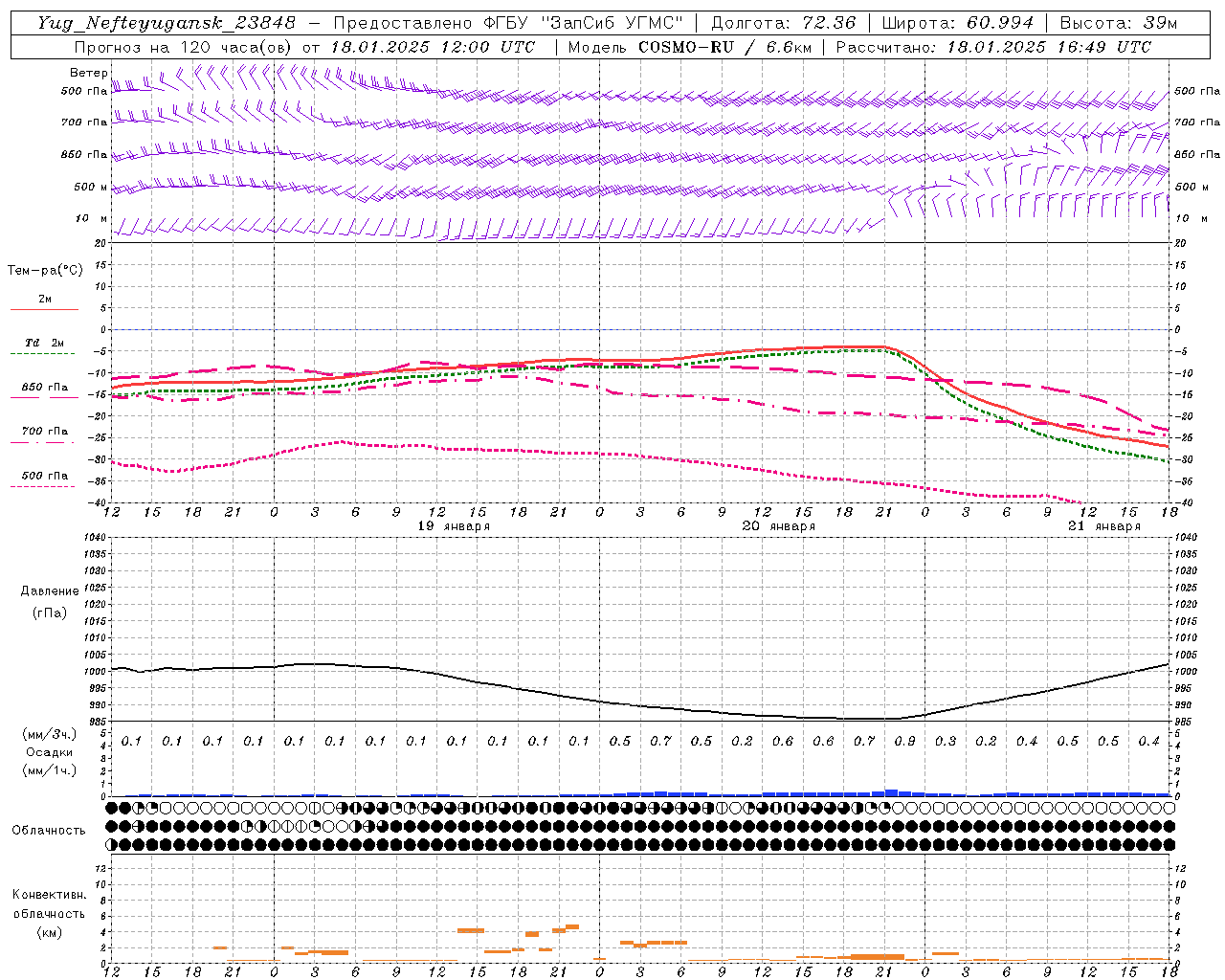Click the model name COSMO-RU / 6.6км
Screen dimensions: 1225x980
coord(724,47)
